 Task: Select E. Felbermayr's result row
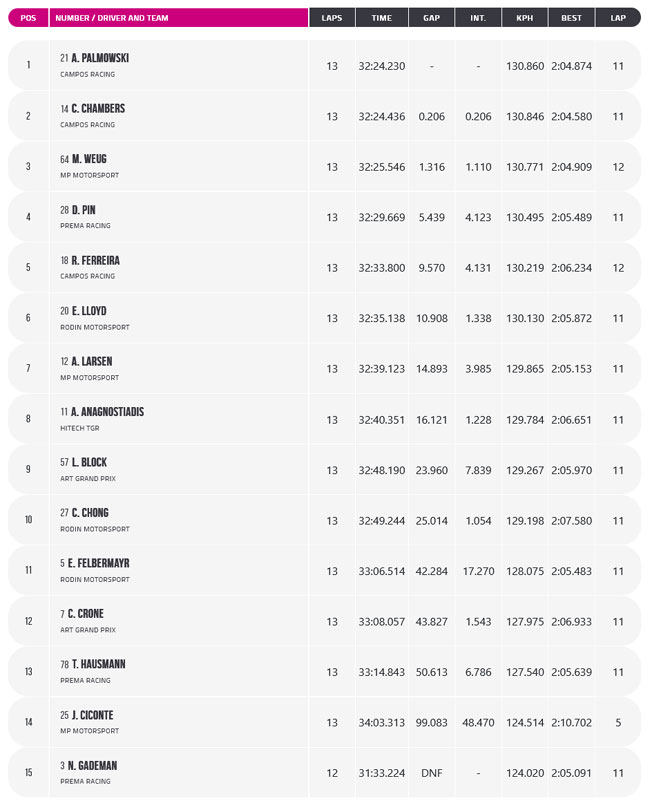click(324, 571)
